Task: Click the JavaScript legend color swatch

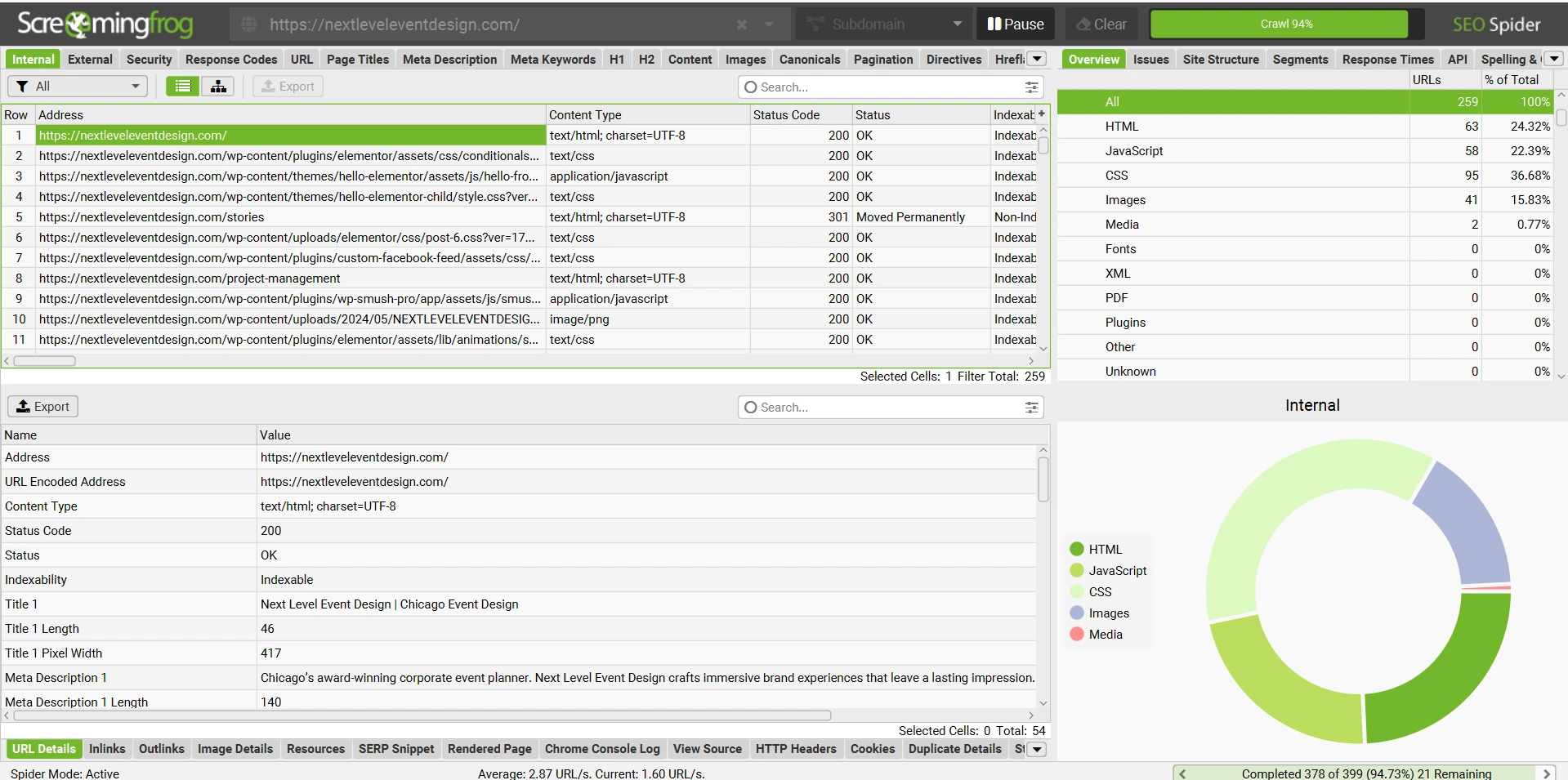Action: (x=1077, y=571)
